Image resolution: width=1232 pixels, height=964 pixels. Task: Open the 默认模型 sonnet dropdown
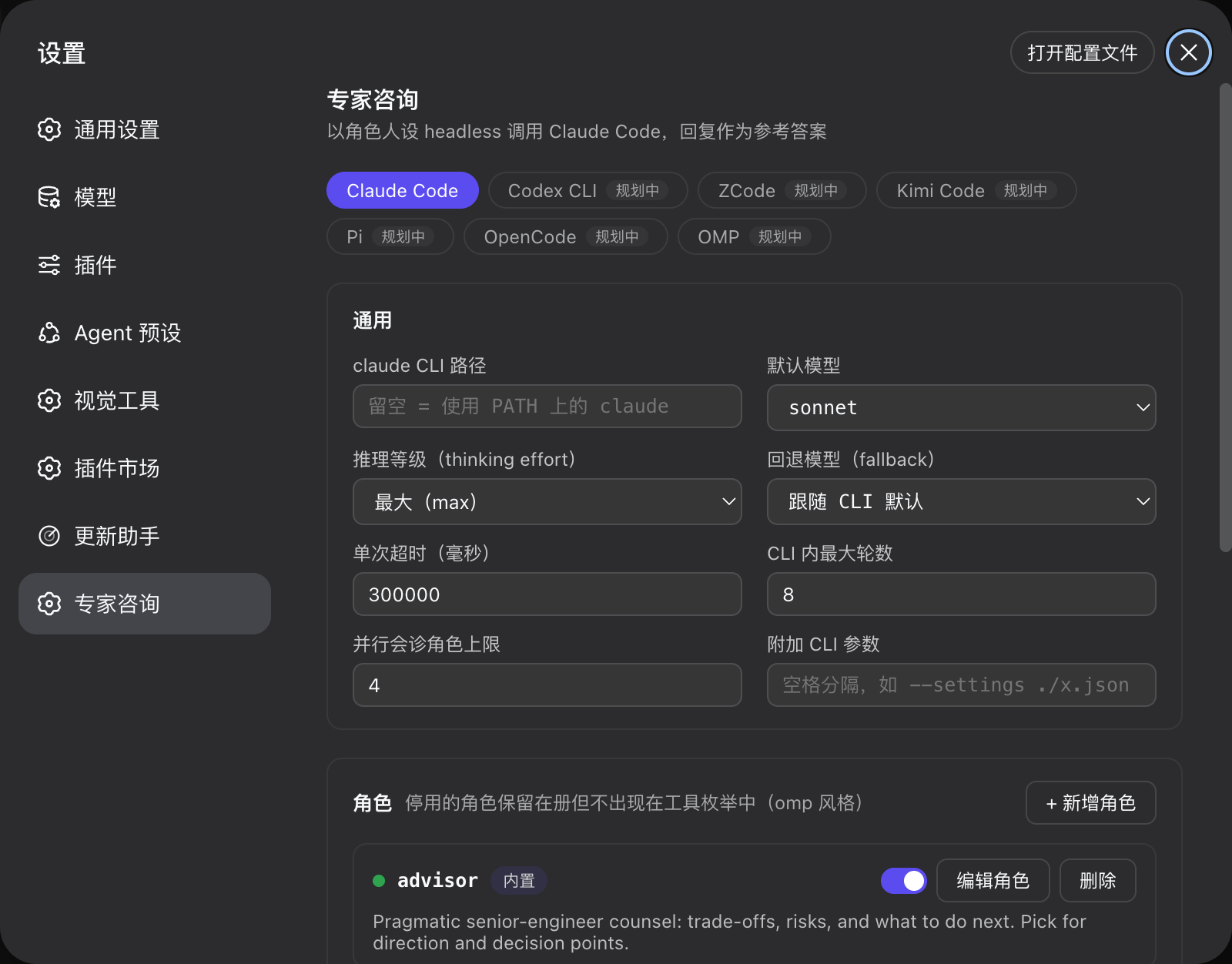point(962,407)
